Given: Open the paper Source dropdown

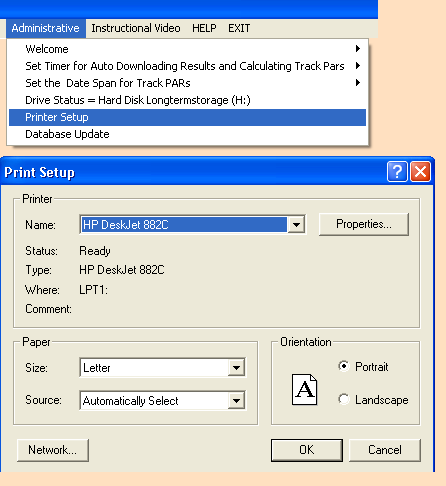Looking at the screenshot, I should pyautogui.click(x=163, y=400).
